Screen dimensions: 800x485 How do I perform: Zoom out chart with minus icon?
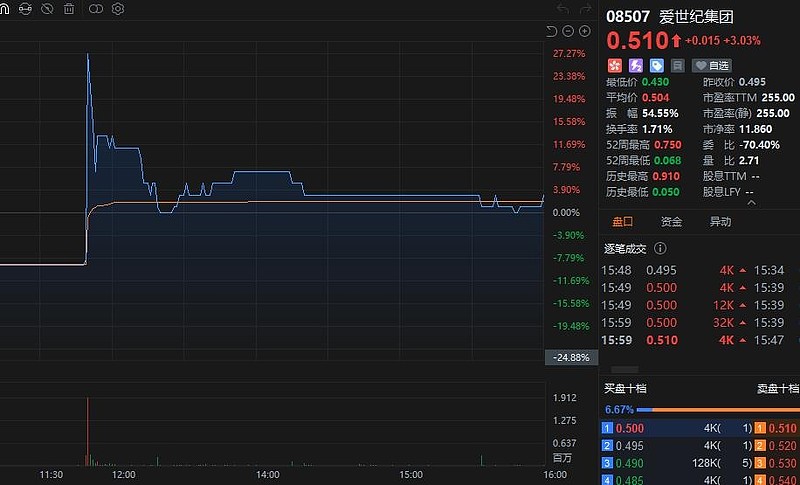pos(568,32)
